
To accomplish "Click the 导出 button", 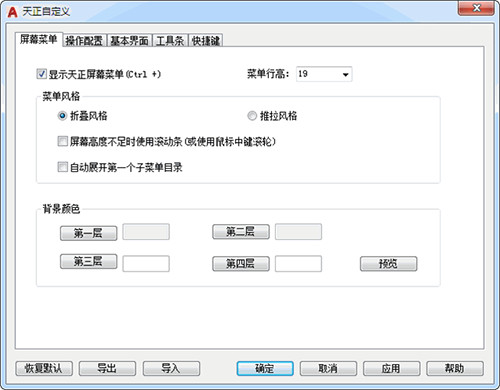I will 107,369.
